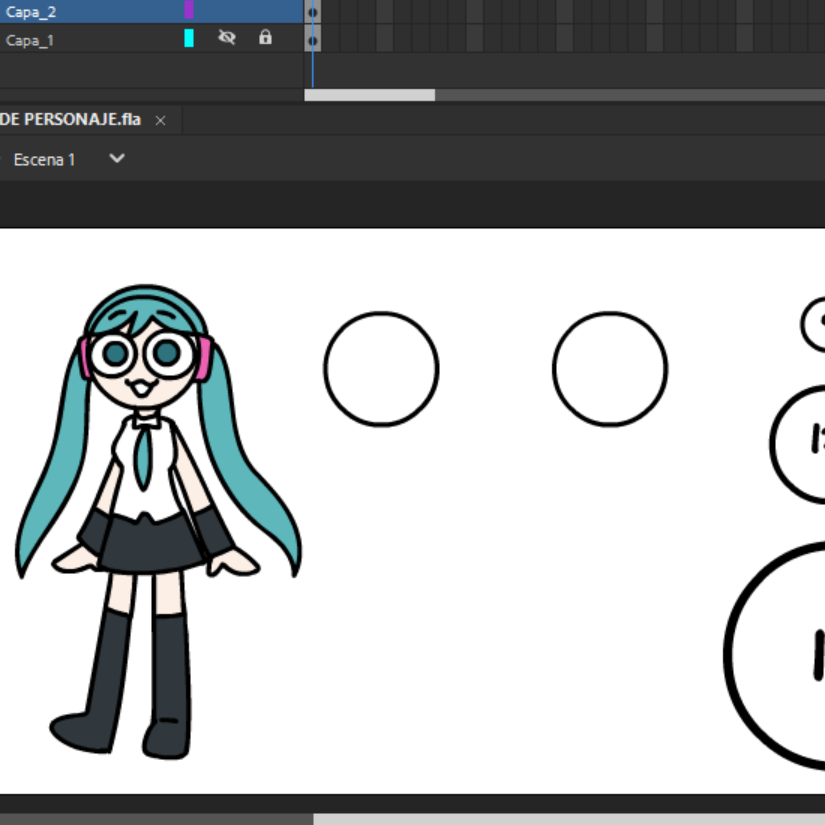825x825 pixels.
Task: Select the second empty circle on stage
Action: click(x=610, y=369)
